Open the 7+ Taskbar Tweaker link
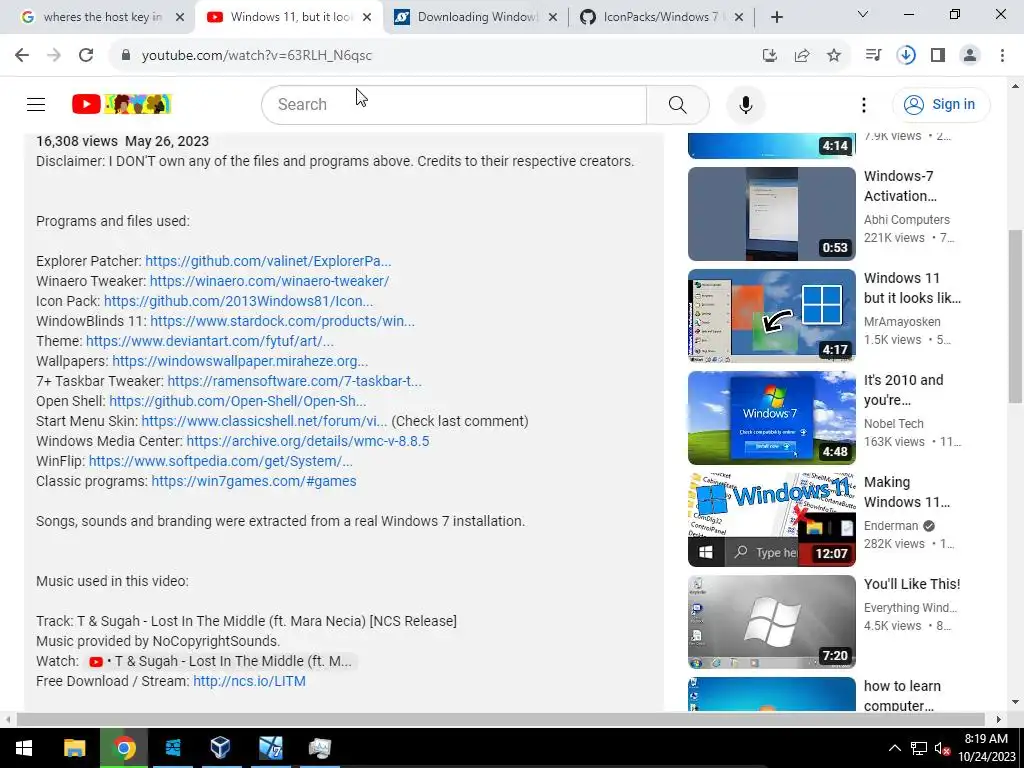This screenshot has height=768, width=1024. [295, 381]
